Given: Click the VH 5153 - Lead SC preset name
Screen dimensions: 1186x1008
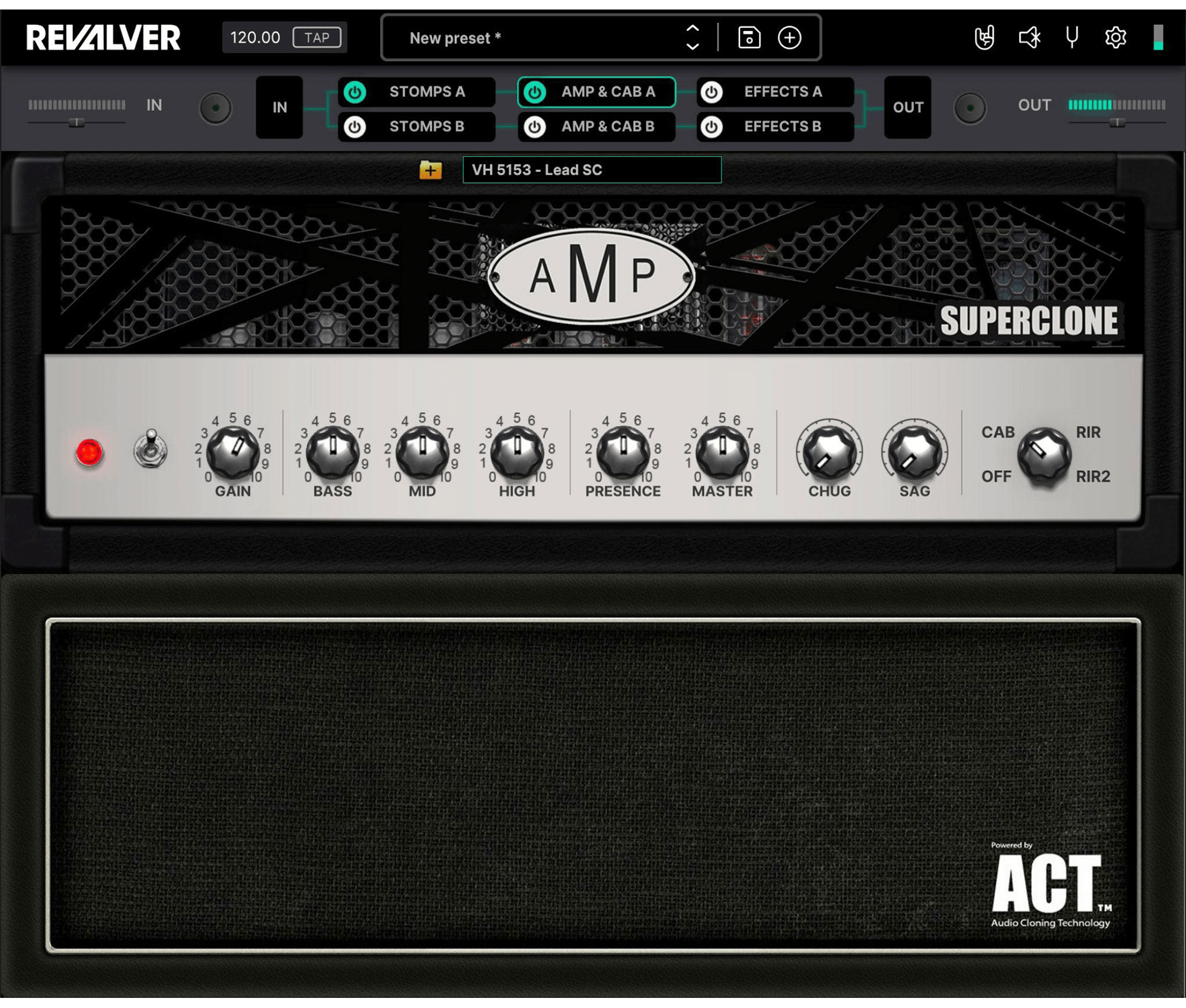Looking at the screenshot, I should 590,169.
